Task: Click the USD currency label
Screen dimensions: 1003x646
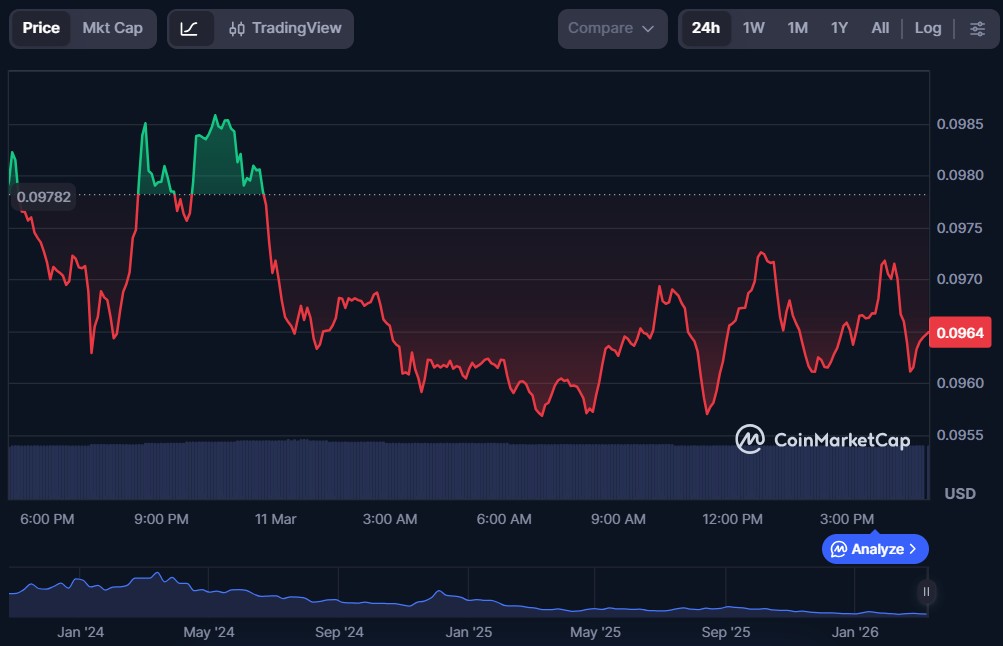Action: click(960, 493)
